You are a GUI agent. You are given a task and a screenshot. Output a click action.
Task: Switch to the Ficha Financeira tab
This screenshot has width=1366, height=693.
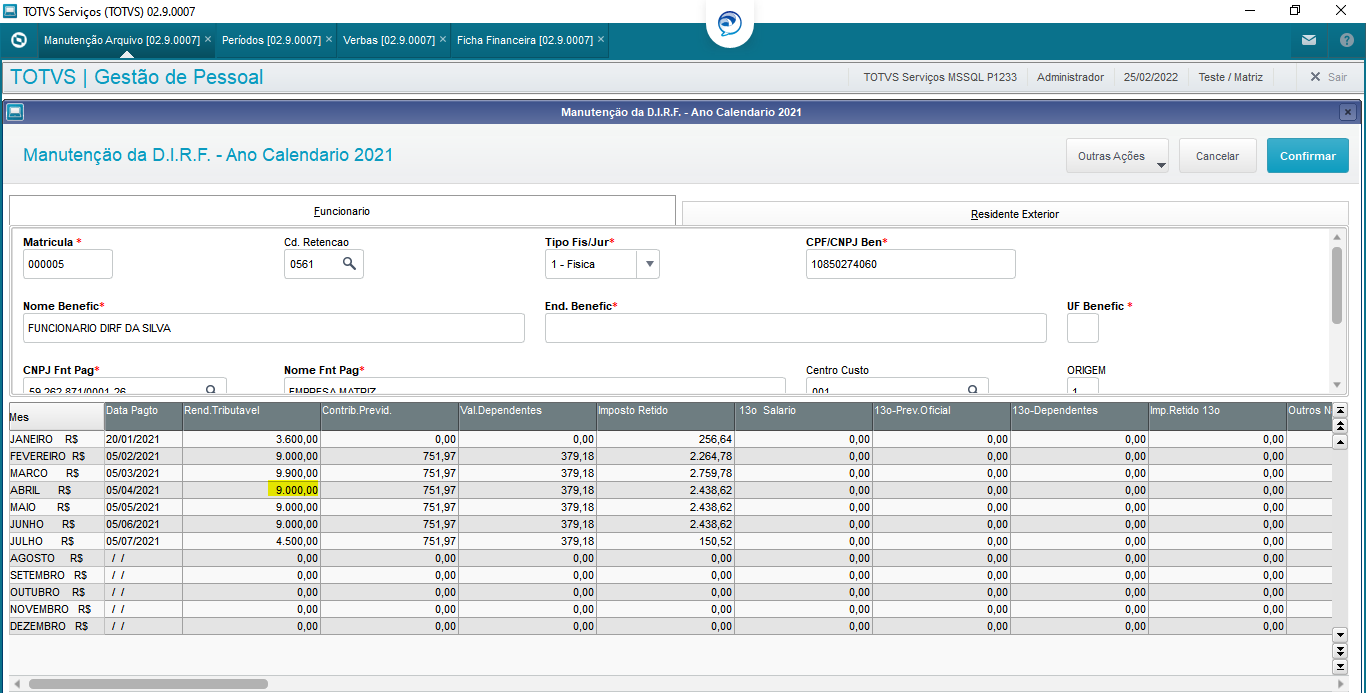point(525,40)
